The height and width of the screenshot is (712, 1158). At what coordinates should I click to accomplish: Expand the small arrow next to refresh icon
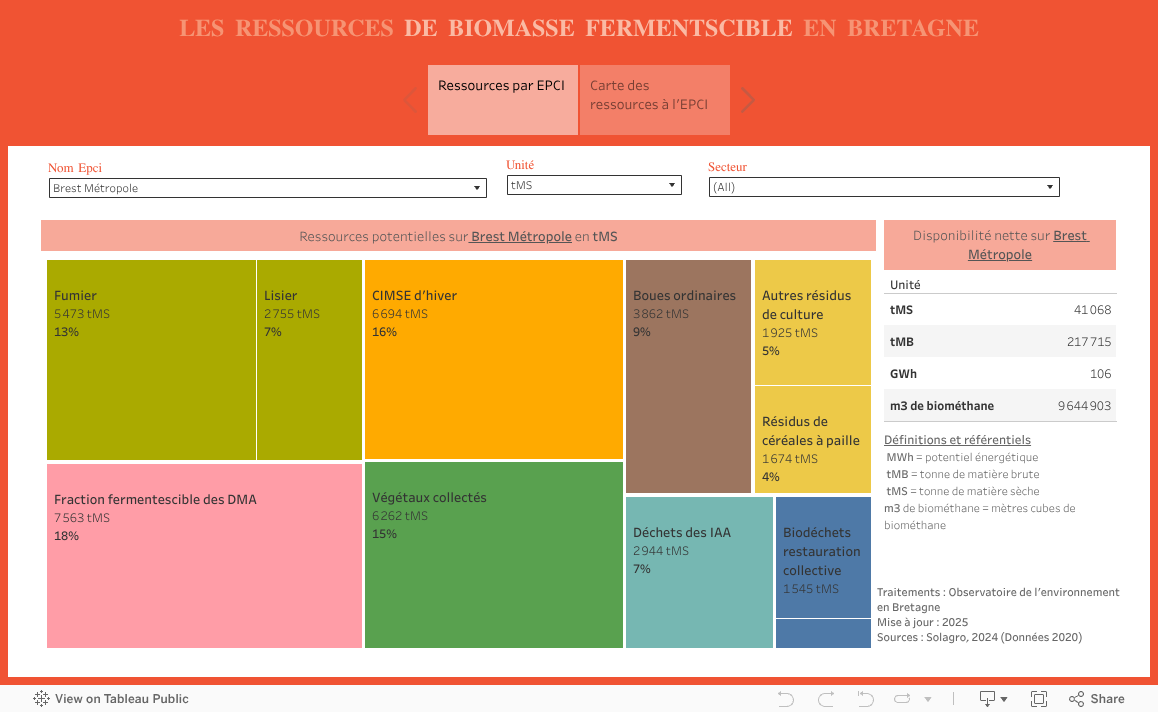click(928, 699)
